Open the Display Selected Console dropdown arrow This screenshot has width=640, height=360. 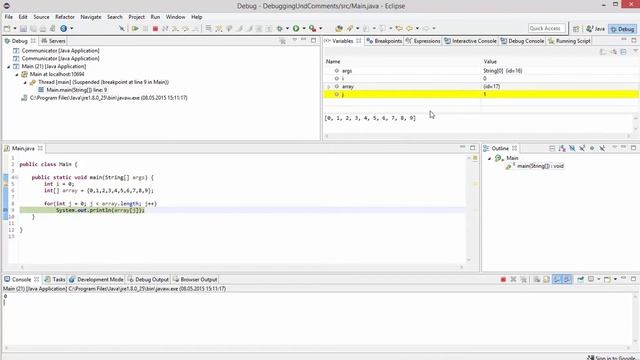pyautogui.click(x=598, y=280)
